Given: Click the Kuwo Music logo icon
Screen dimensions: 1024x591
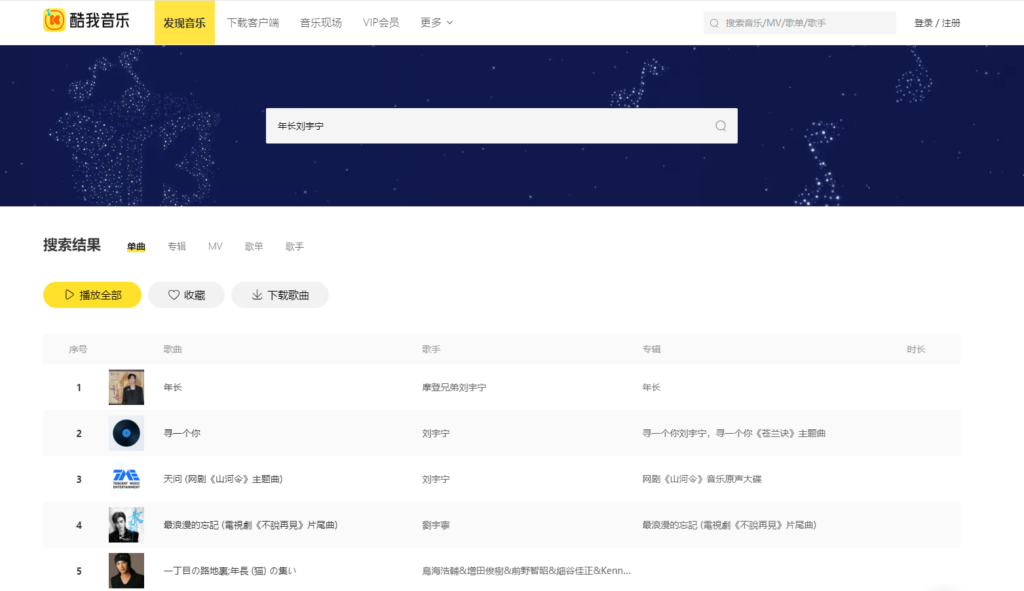Looking at the screenshot, I should point(54,21).
